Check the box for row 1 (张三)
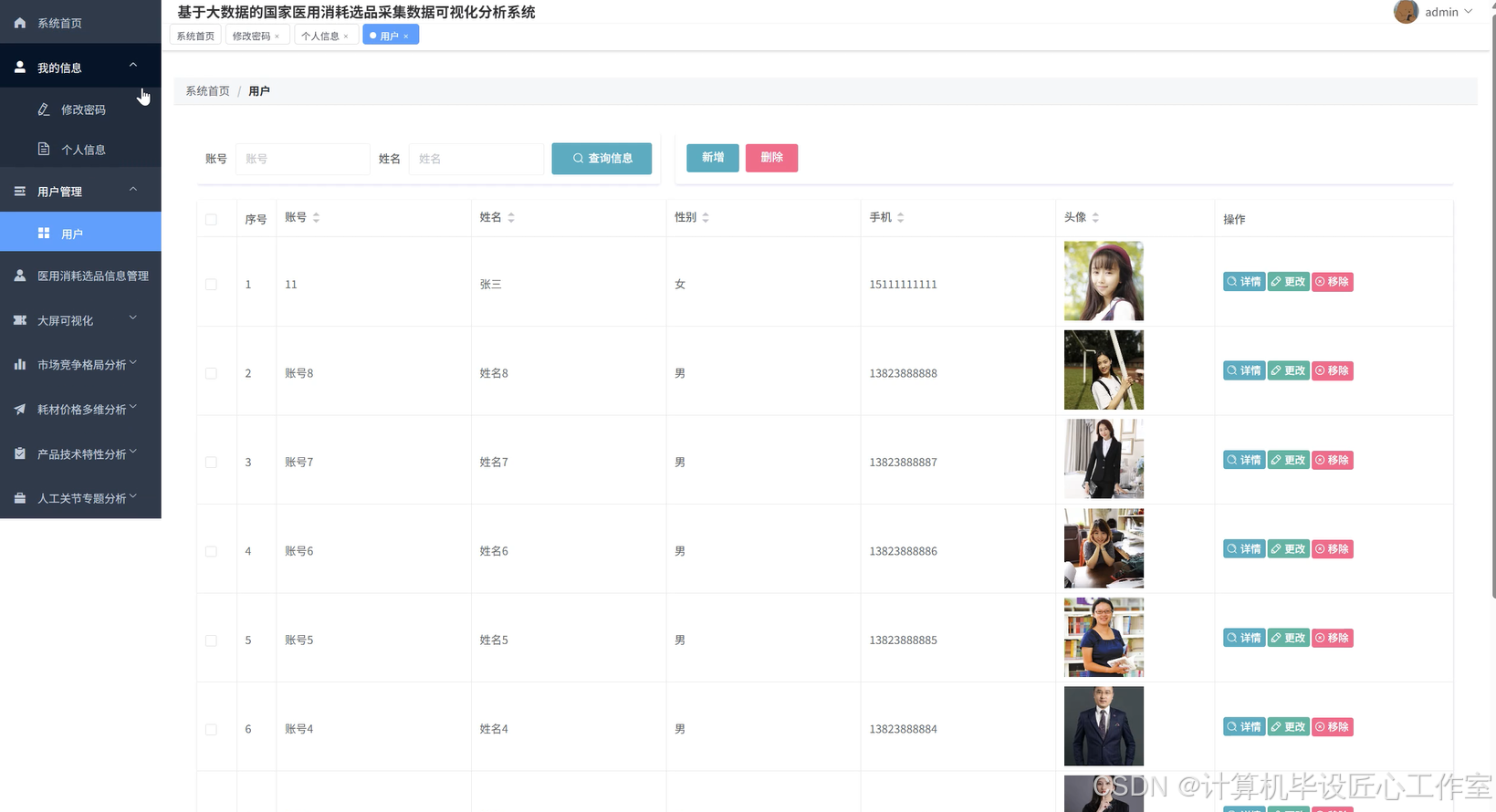 [211, 285]
